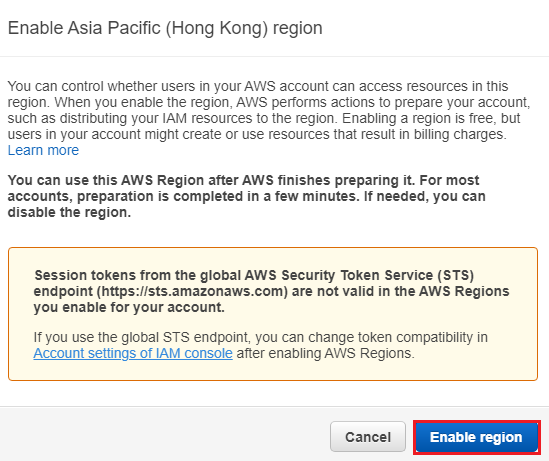Click the words you enable for your account

(x=129, y=307)
